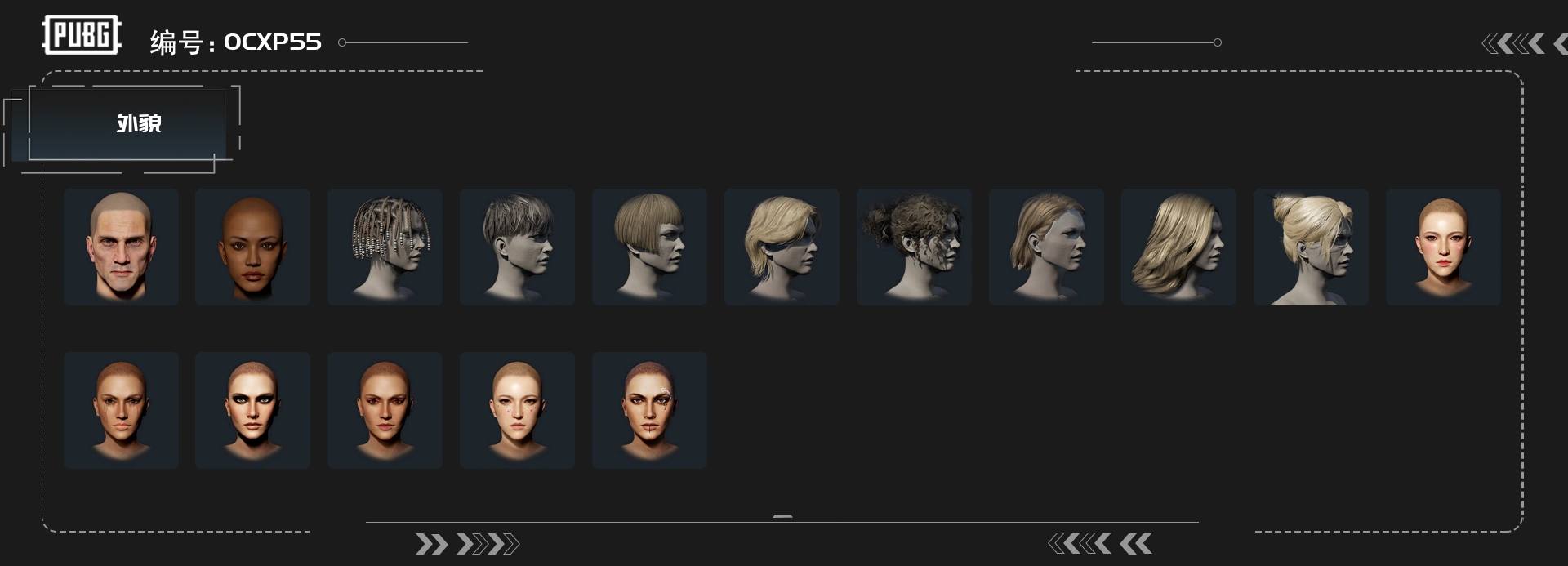Choose the short dark textured-crop hairstyle
This screenshot has width=1568, height=566.
[x=517, y=247]
